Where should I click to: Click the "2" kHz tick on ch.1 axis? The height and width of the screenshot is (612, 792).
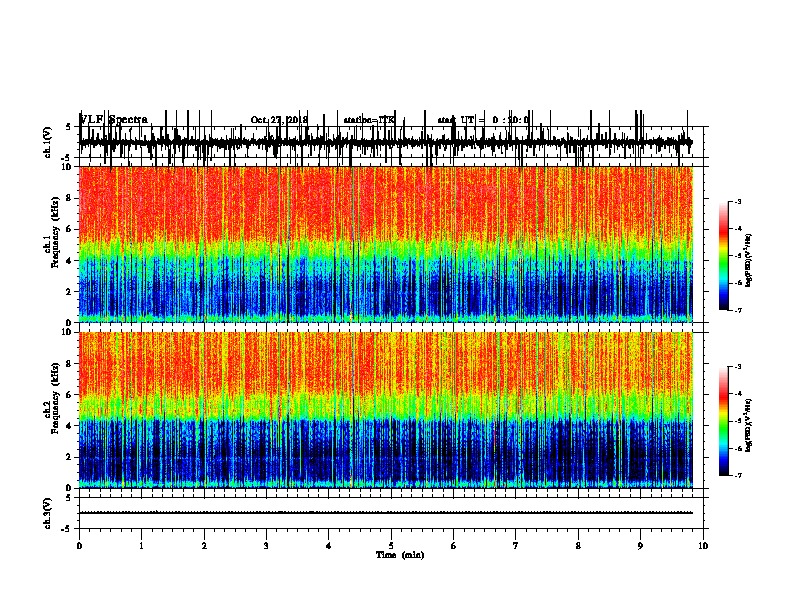point(69,291)
